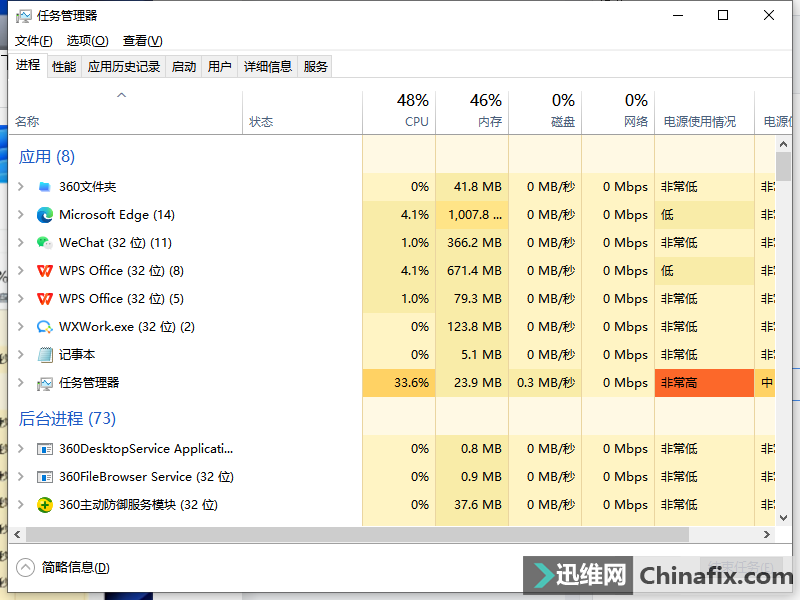Screen dimensions: 800x600
Task: Click the 360FileBrowser Service icon
Action: [x=45, y=477]
